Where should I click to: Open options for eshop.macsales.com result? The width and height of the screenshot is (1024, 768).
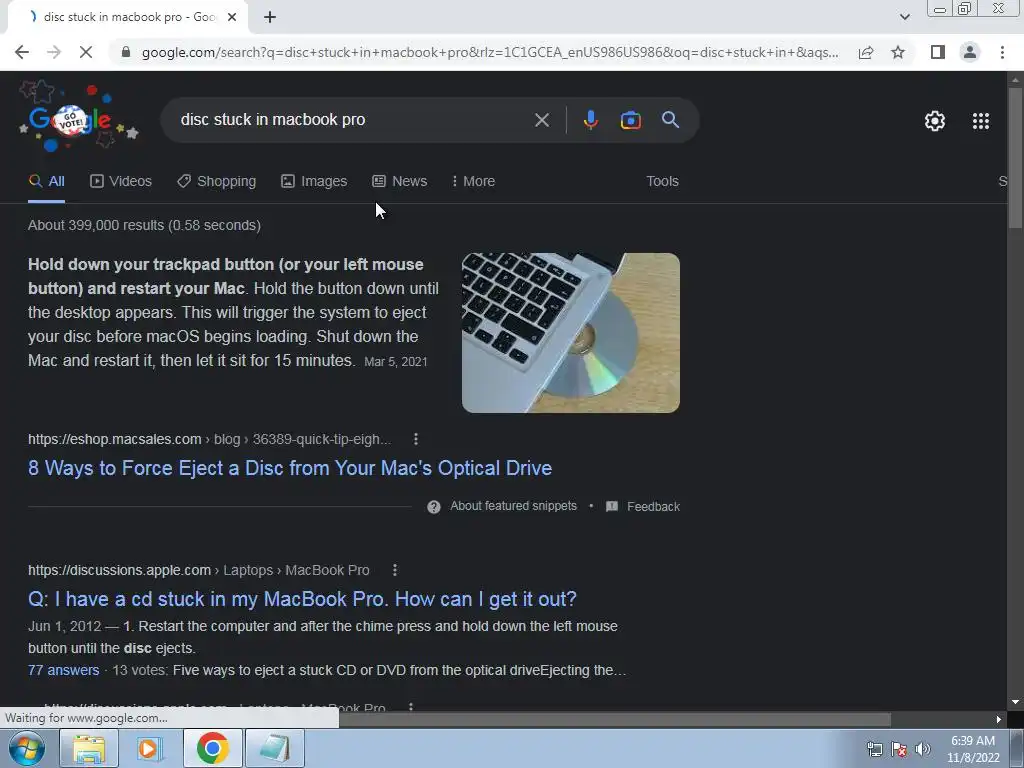tap(416, 440)
